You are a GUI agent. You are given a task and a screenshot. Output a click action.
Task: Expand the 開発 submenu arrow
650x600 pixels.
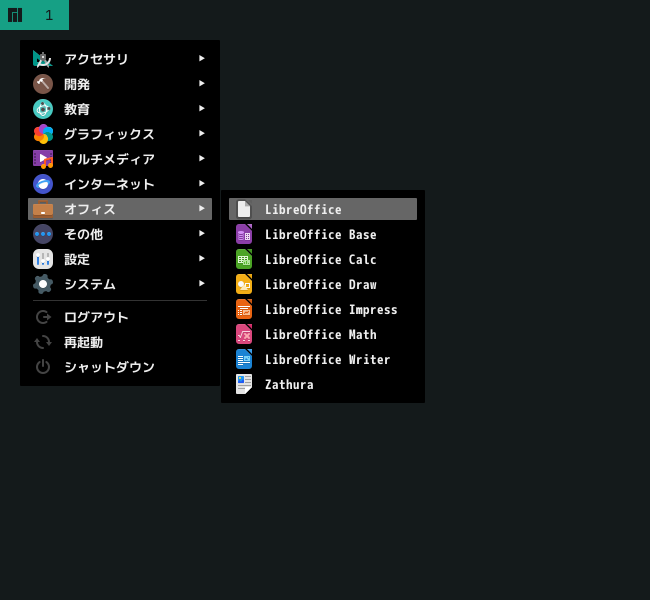tap(201, 83)
